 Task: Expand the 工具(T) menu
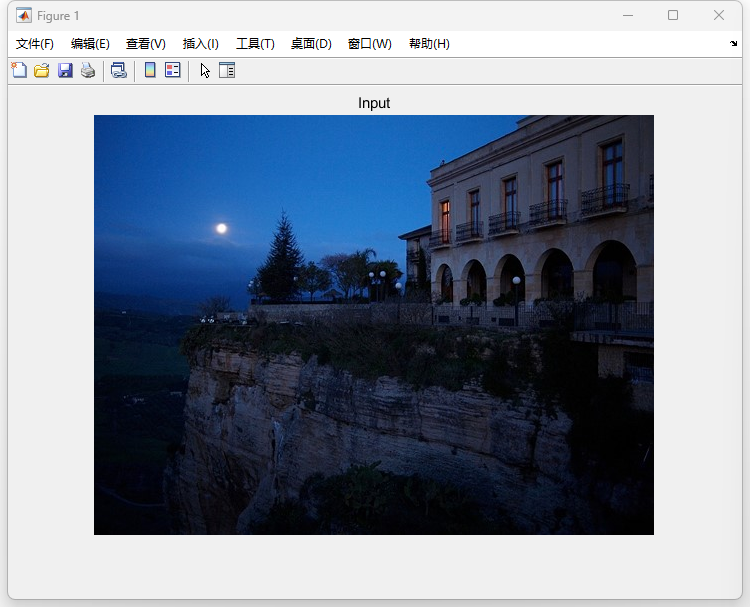(x=255, y=44)
